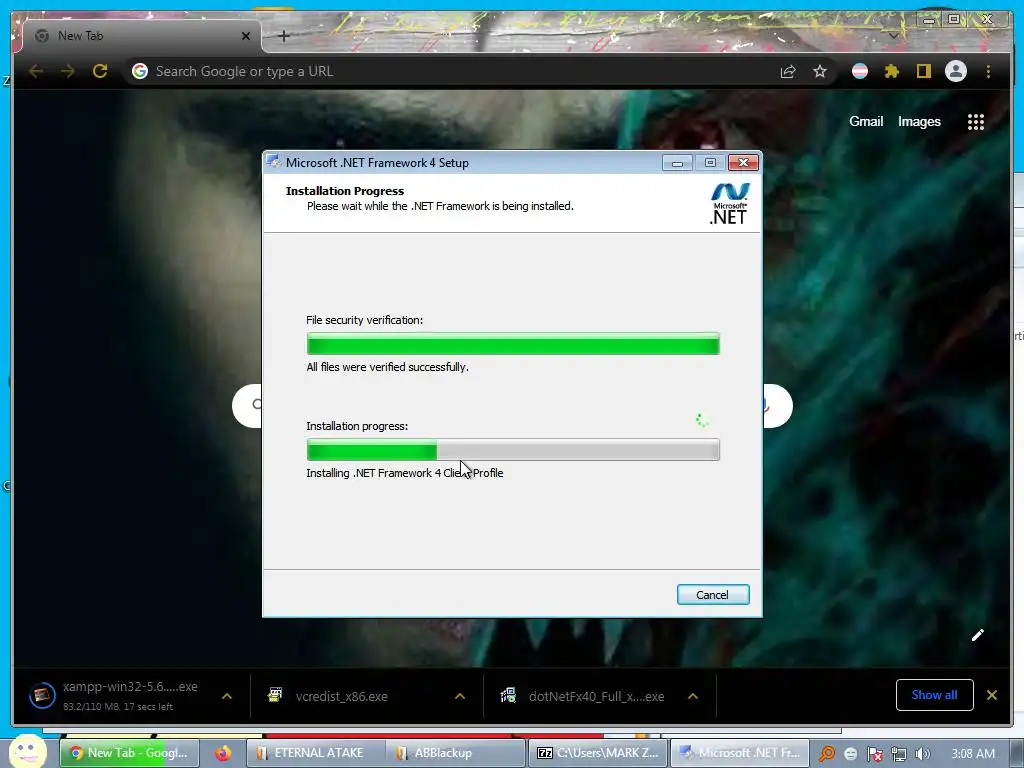Expand options for dotNetFx40_Full download
The height and width of the screenshot is (768, 1024).
coord(693,696)
